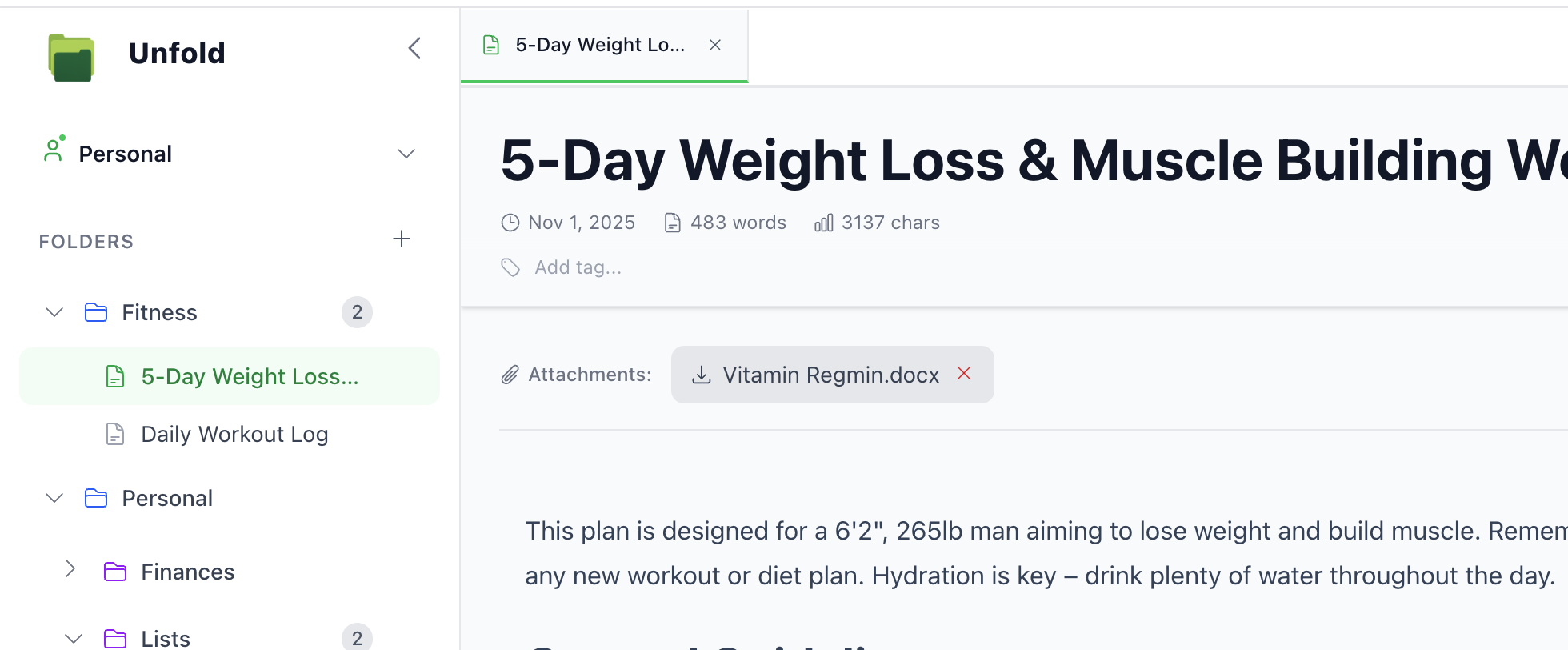Collapse the Personal folder tree

coord(54,498)
